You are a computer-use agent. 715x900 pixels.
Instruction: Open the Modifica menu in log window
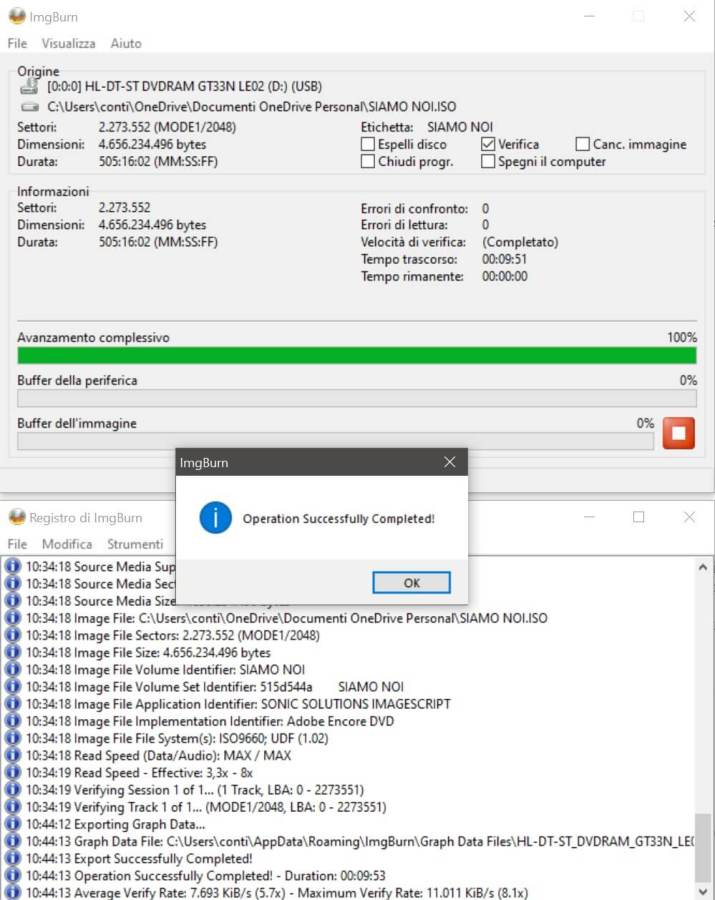[67, 544]
